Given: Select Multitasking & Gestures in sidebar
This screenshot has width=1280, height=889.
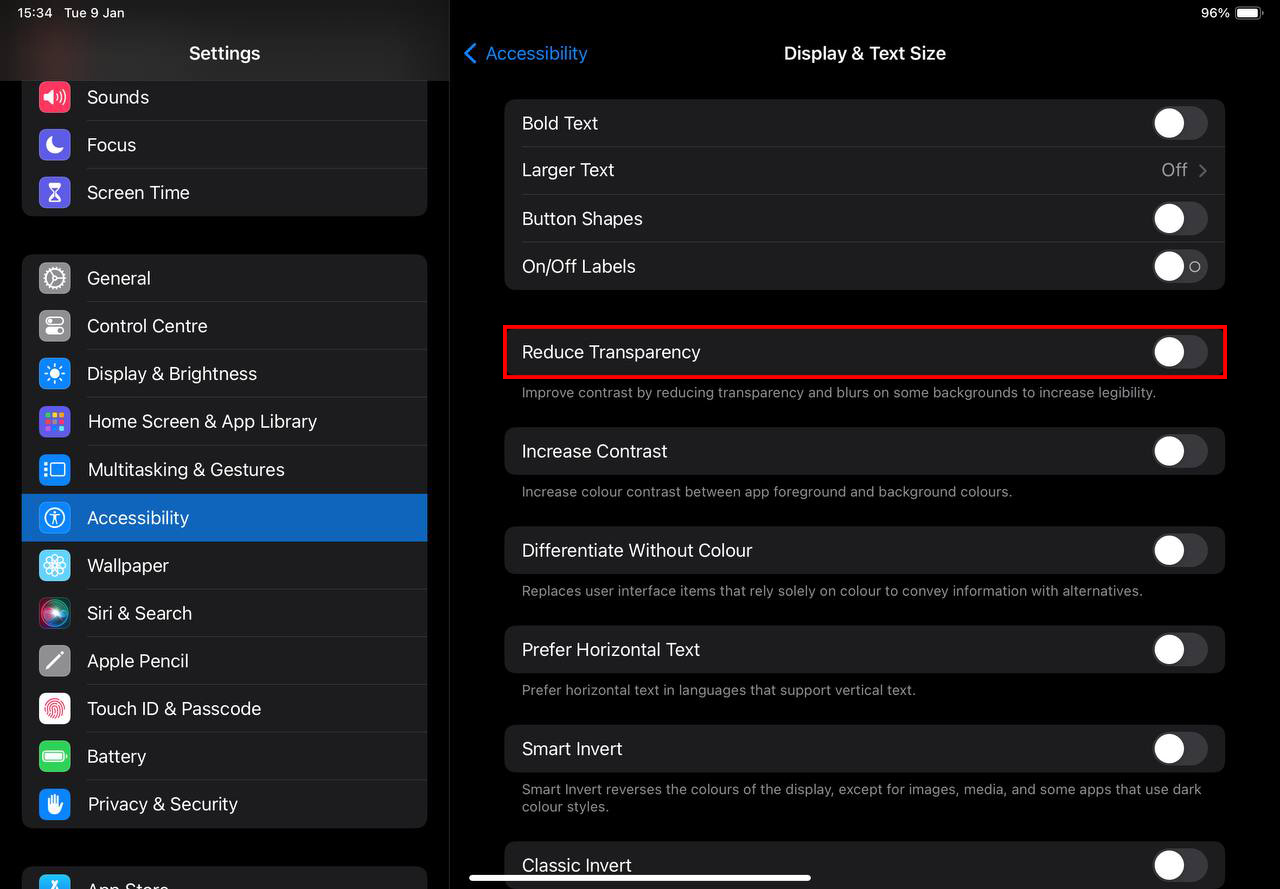Looking at the screenshot, I should point(186,470).
